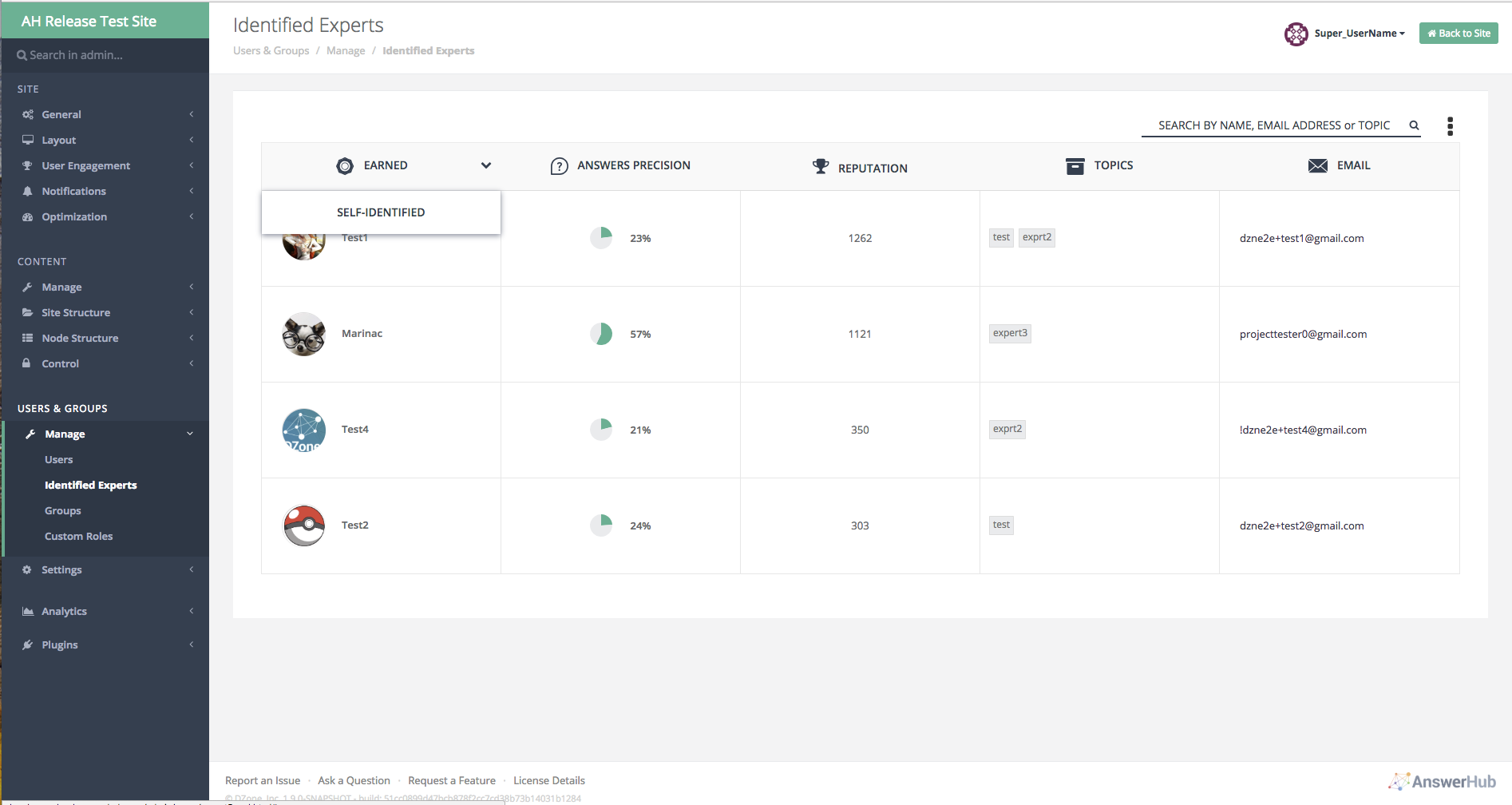Click Marinac's 57% precision pie chart

coord(601,334)
